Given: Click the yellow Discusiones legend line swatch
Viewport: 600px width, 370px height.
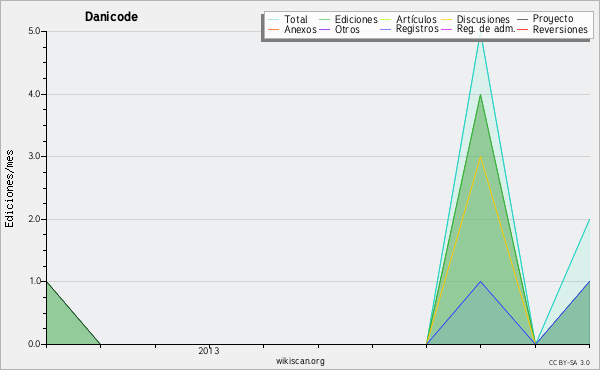Looking at the screenshot, I should (446, 19).
